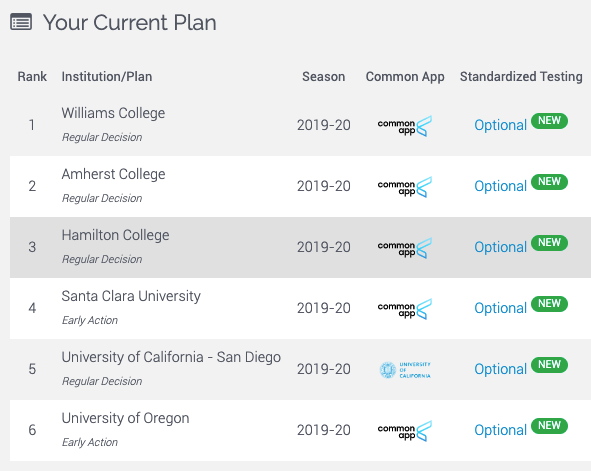Image resolution: width=591 pixels, height=471 pixels.
Task: Click Common App logo for University of Oregon
Action: pos(405,431)
